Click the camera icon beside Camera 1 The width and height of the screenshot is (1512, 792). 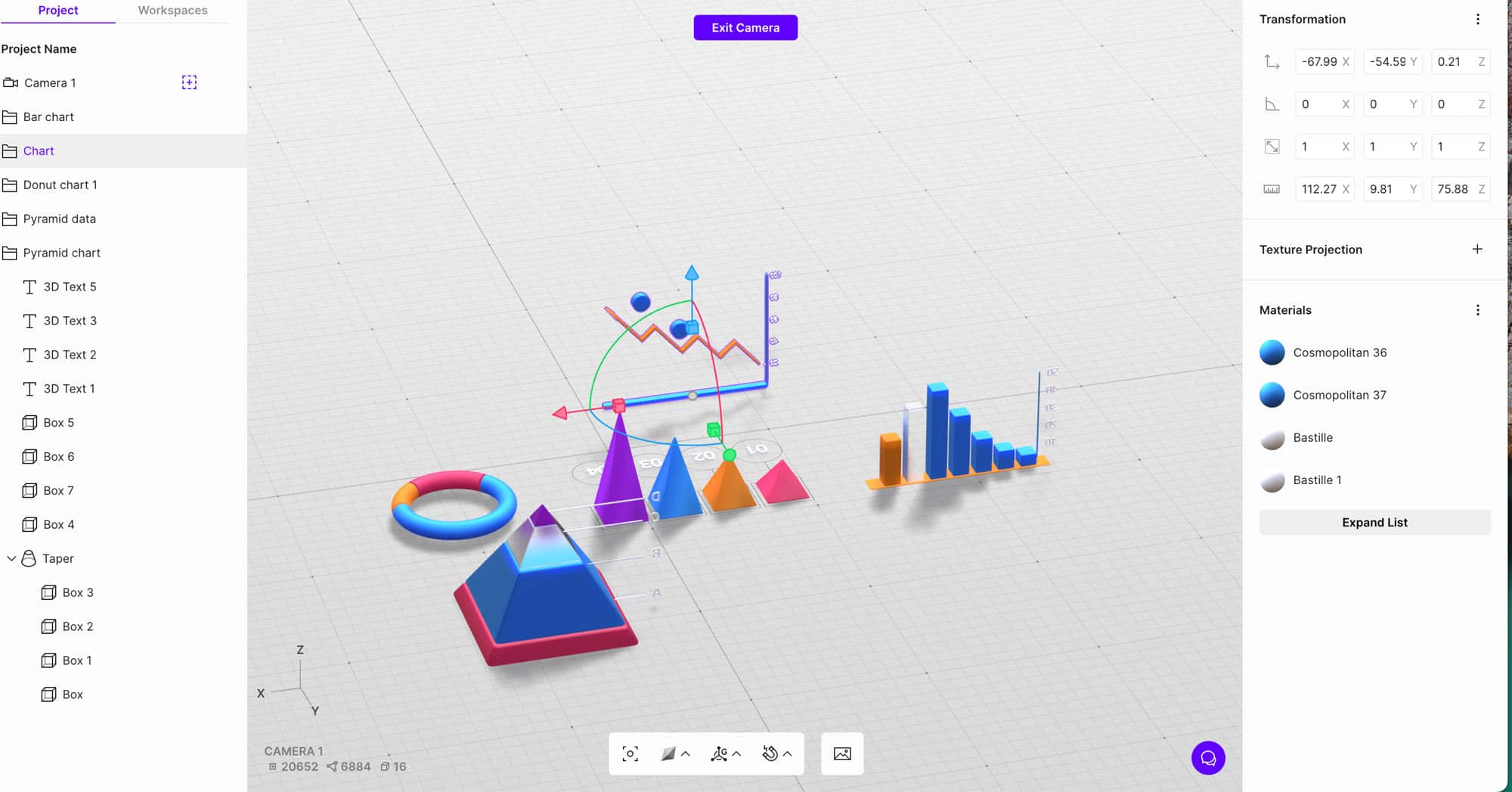pos(11,82)
